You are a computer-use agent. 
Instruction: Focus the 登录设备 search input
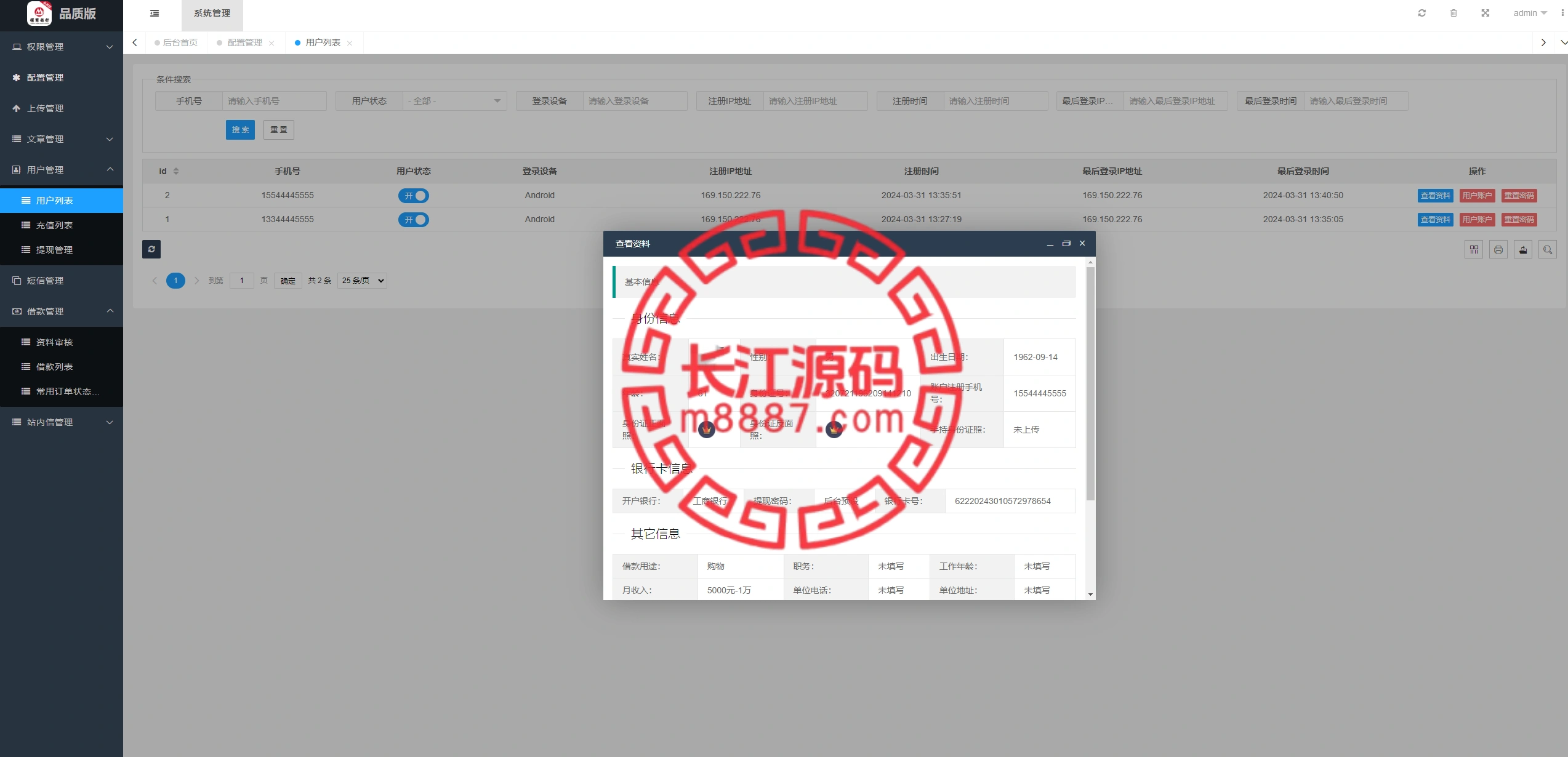(635, 101)
